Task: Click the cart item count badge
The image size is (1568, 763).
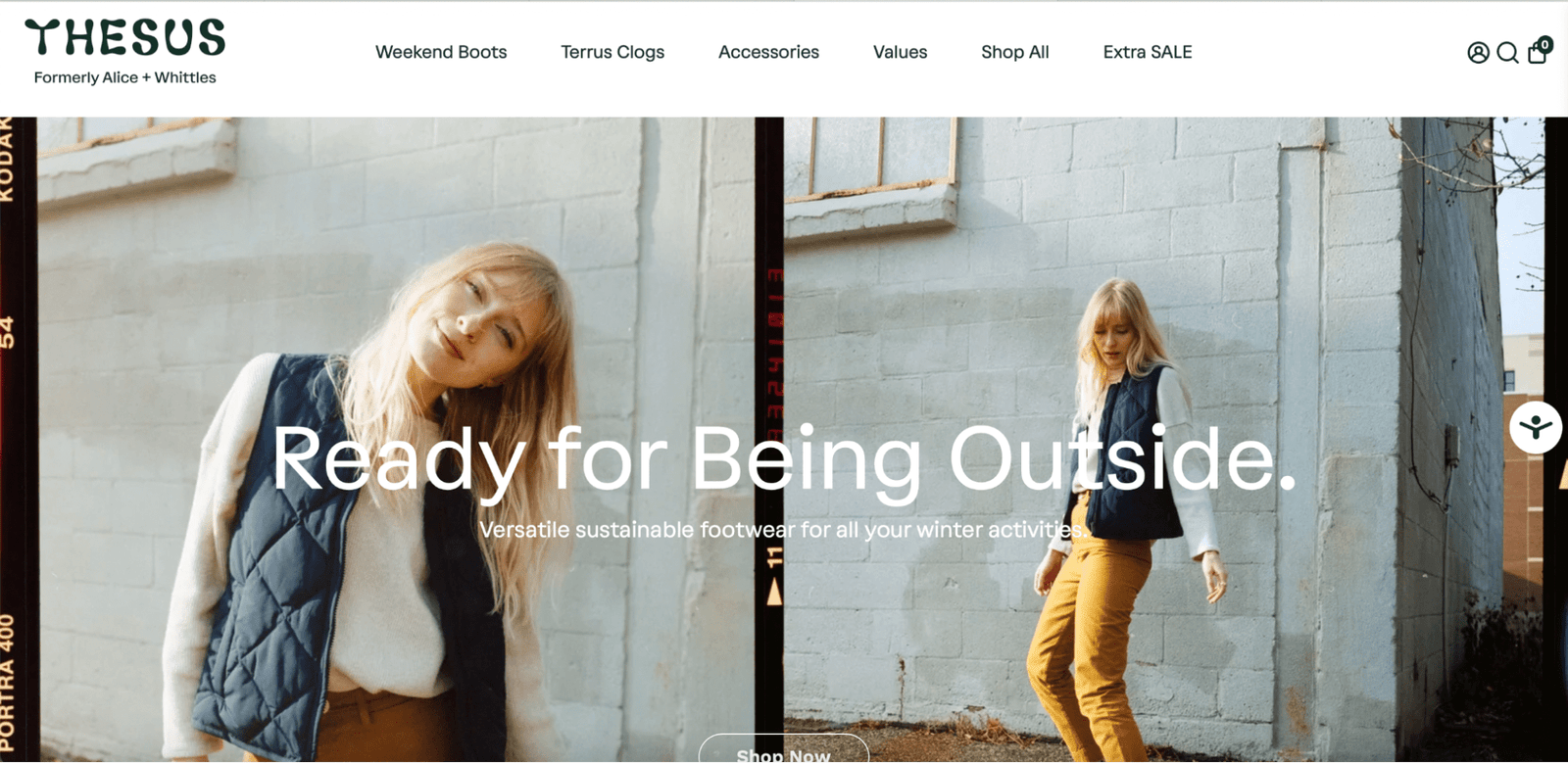Action: point(1545,44)
